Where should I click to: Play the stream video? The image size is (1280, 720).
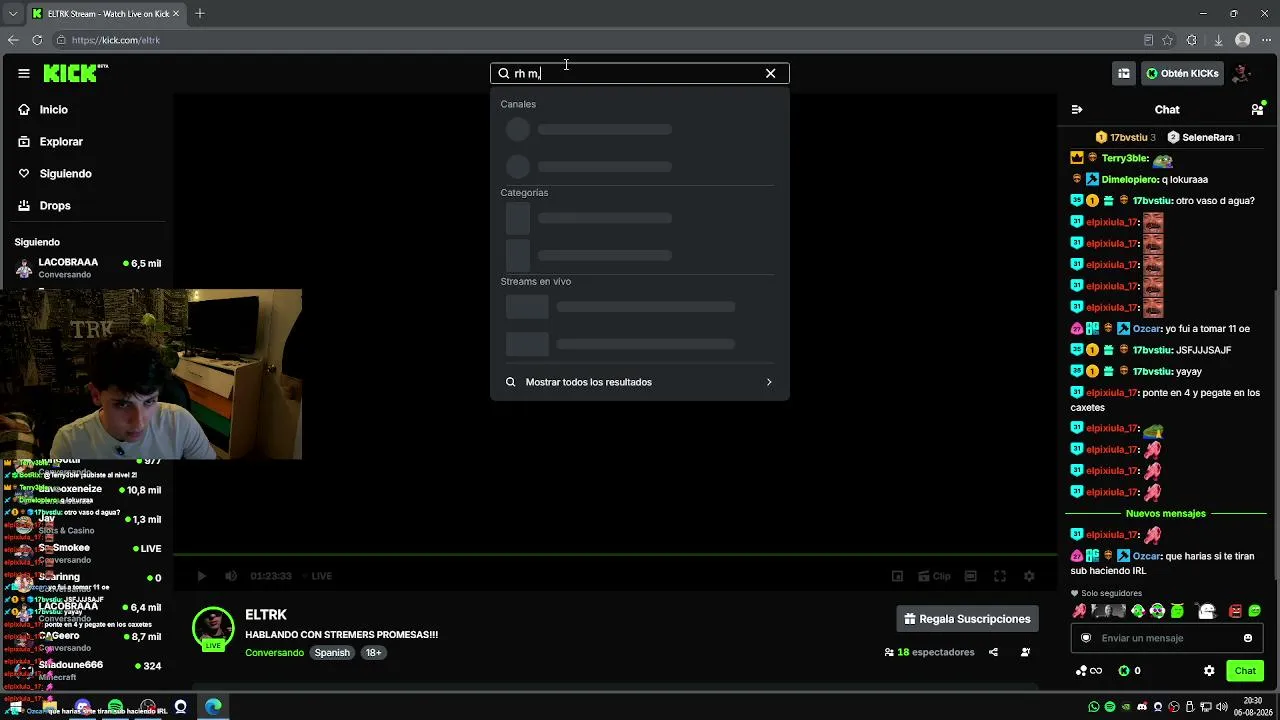coord(201,576)
